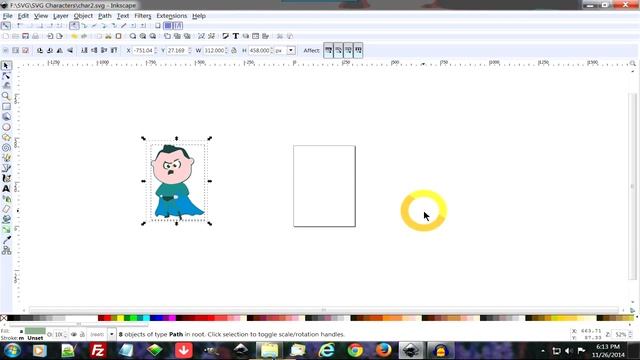Select the Ellipse tool
The width and height of the screenshot is (640, 360).
point(6,127)
